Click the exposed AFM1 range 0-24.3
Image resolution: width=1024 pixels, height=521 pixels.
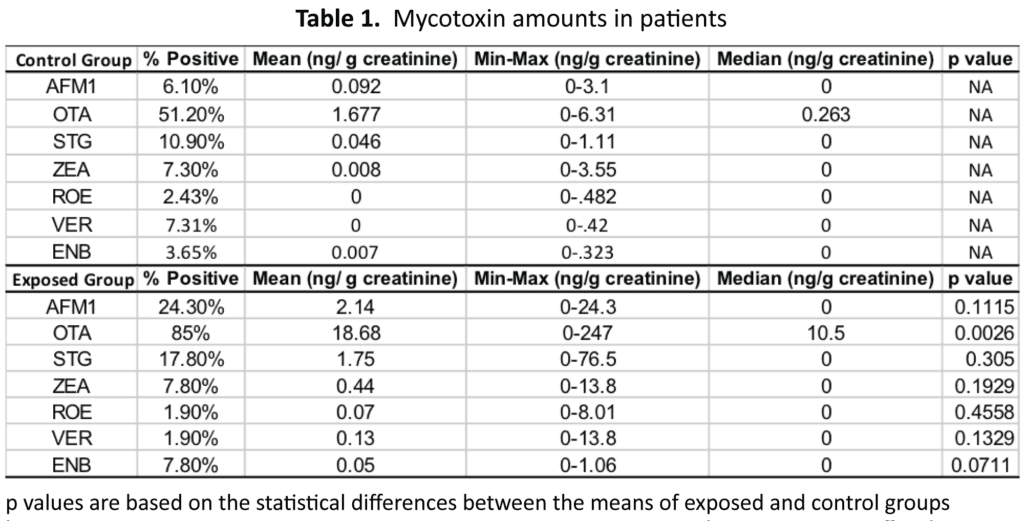[587, 307]
